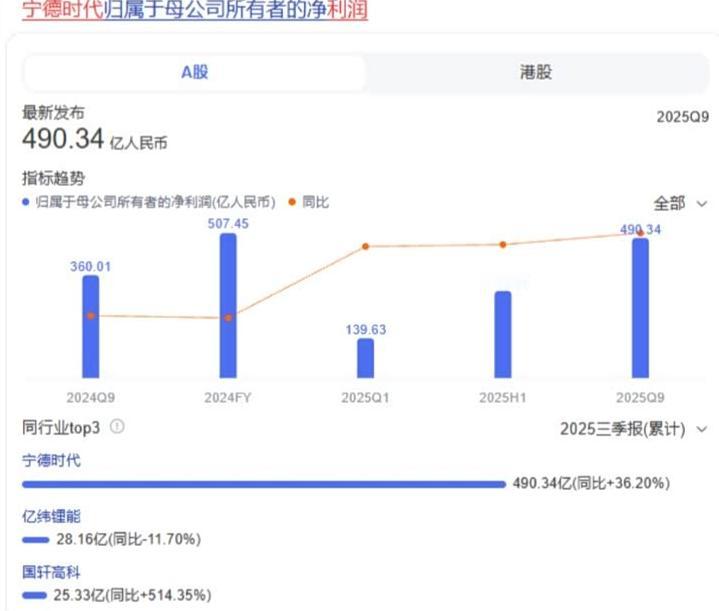Select the 2024FY bar labeled 507.45

pos(228,306)
